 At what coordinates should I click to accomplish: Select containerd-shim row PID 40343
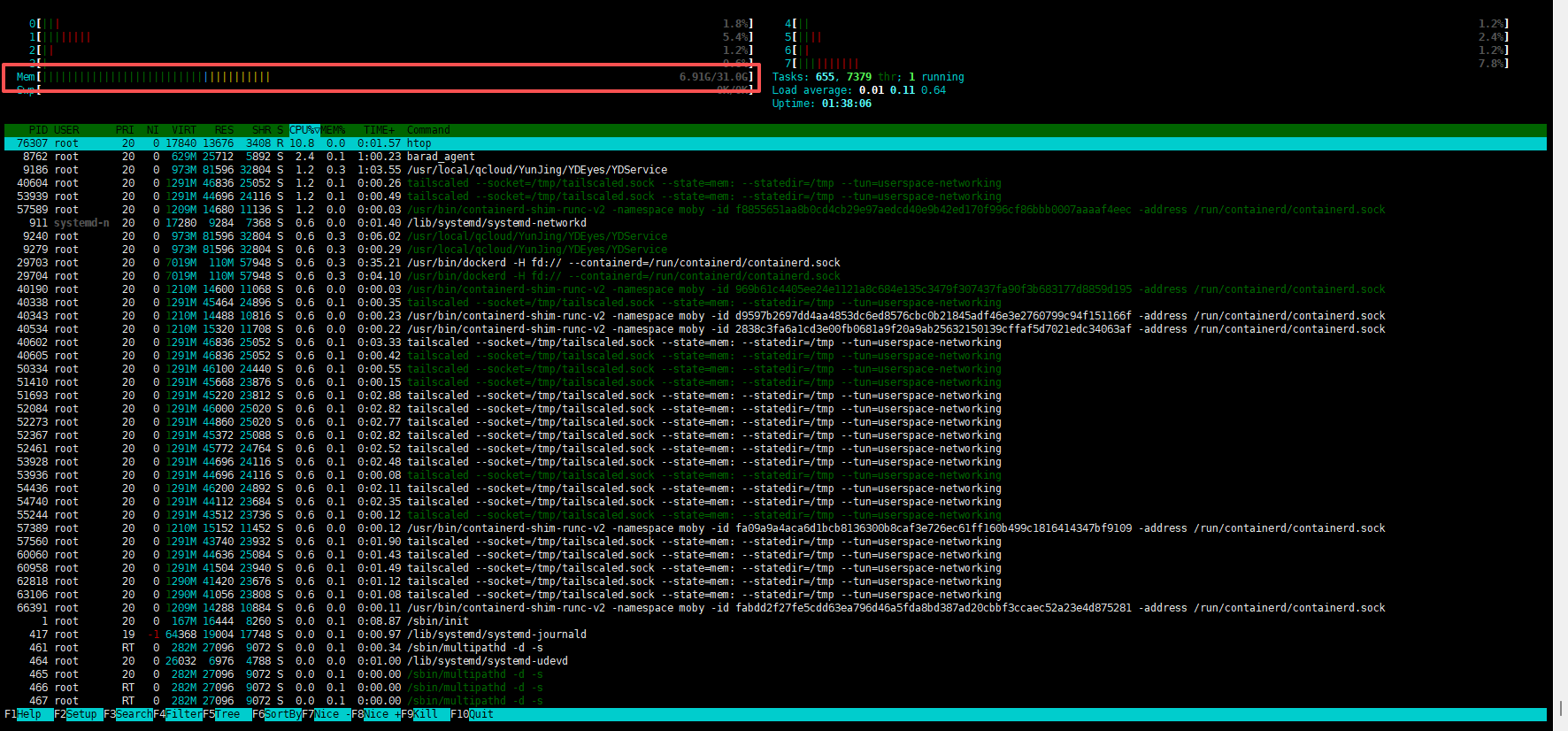pyautogui.click(x=775, y=316)
